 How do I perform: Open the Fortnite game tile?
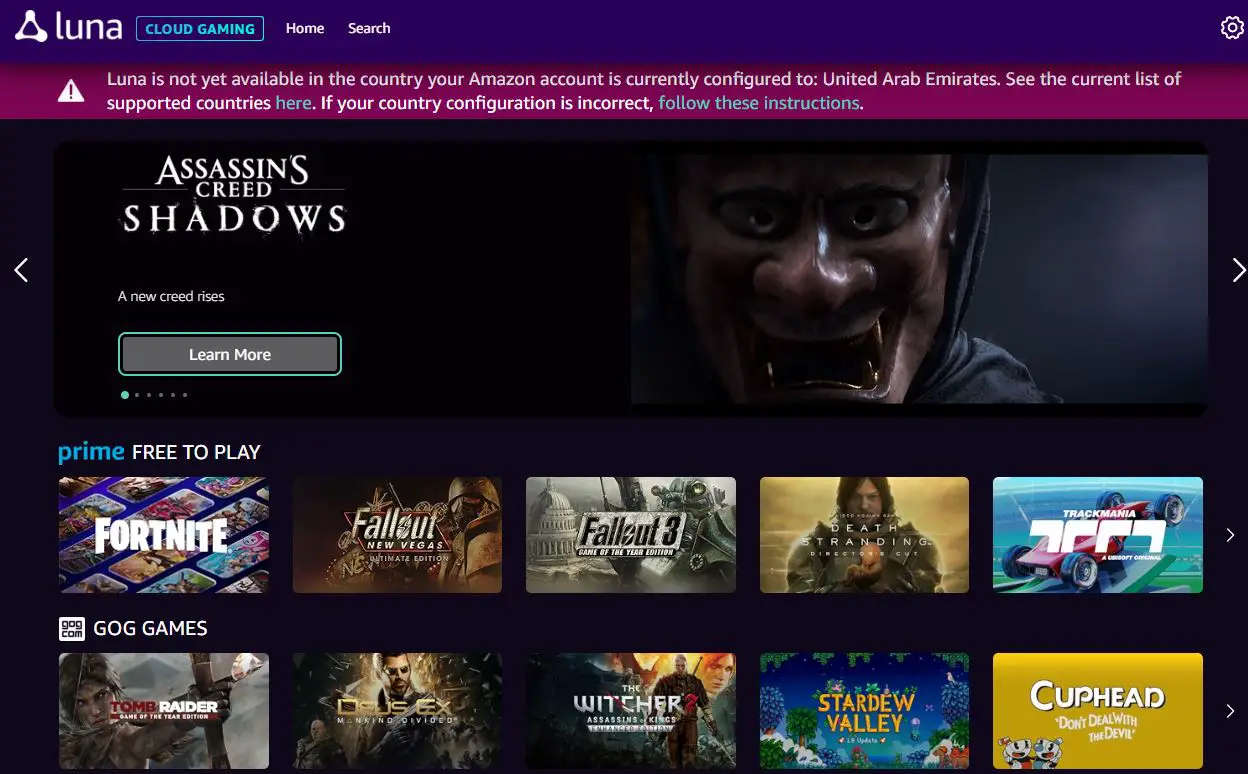point(163,534)
